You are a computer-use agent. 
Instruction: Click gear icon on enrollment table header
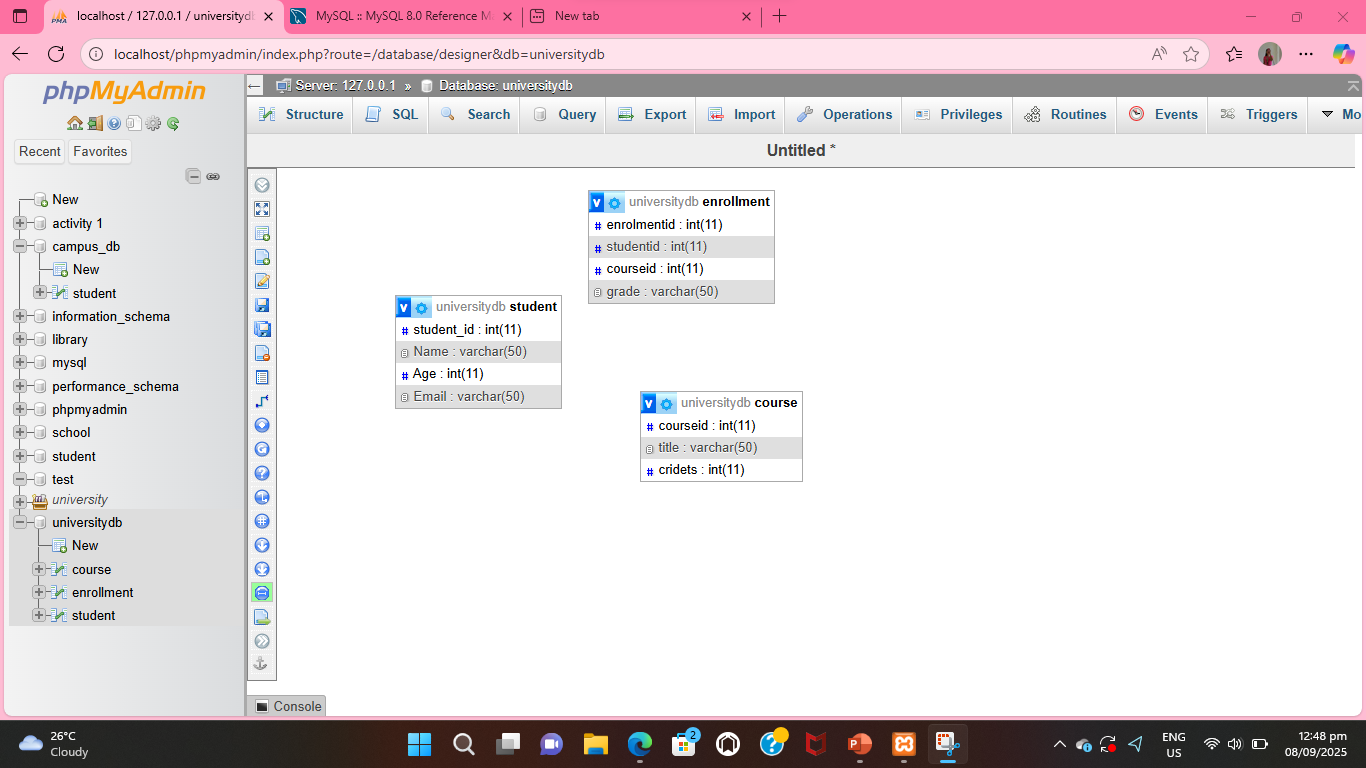coord(615,203)
